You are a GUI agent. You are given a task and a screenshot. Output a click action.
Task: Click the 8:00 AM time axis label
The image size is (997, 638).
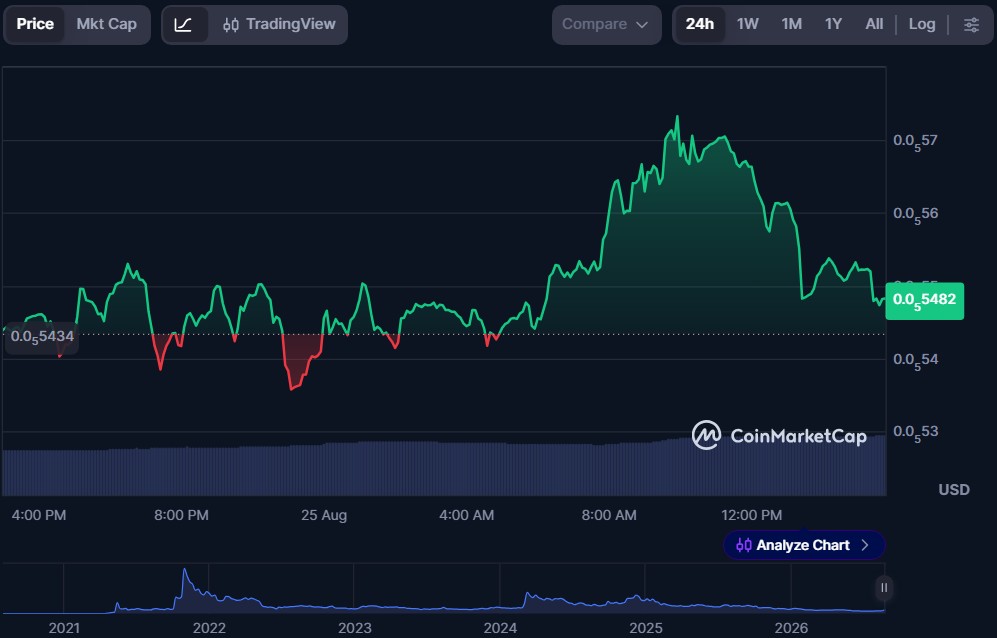(609, 515)
